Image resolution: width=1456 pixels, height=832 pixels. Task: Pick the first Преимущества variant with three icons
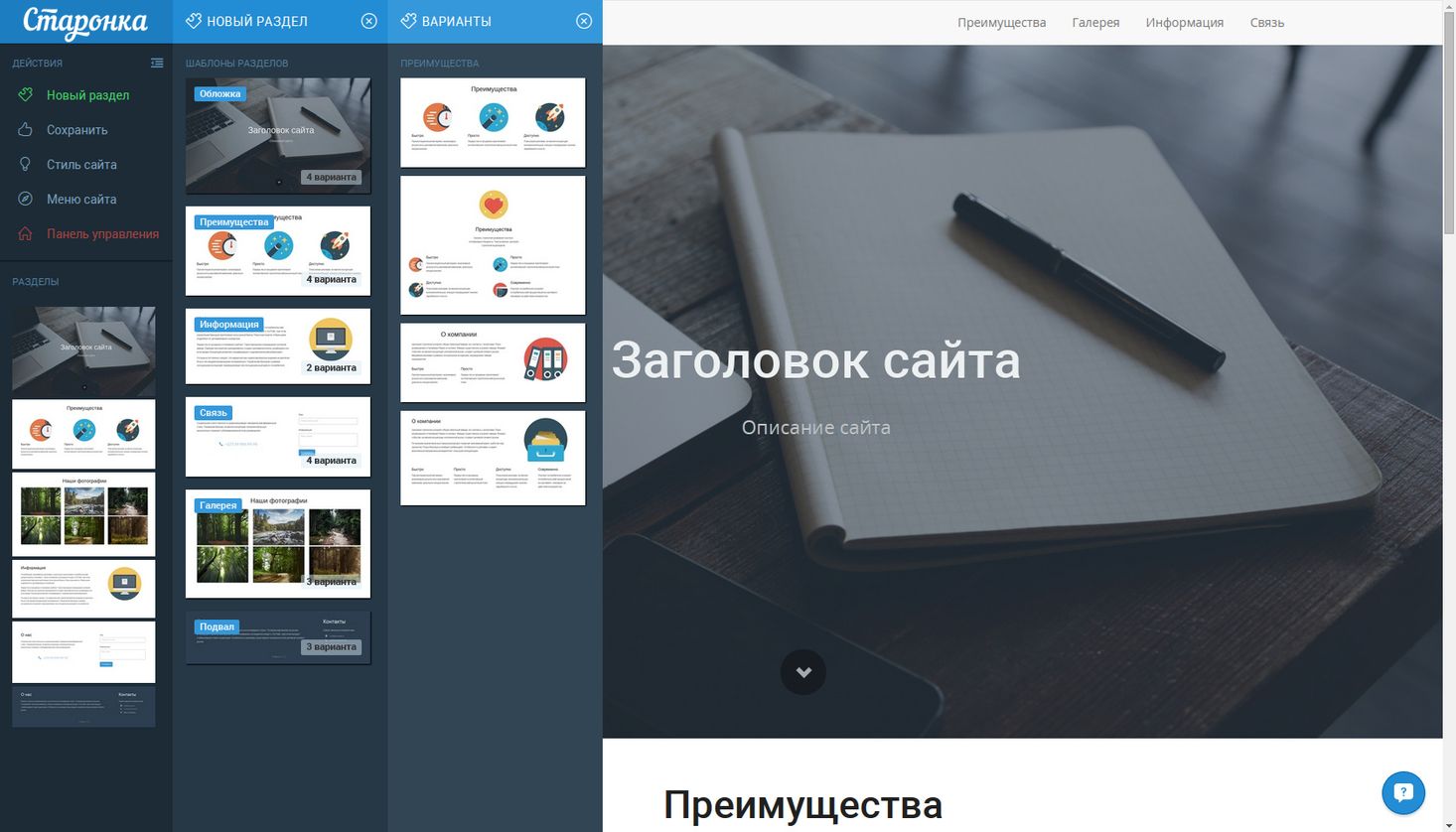[x=493, y=123]
